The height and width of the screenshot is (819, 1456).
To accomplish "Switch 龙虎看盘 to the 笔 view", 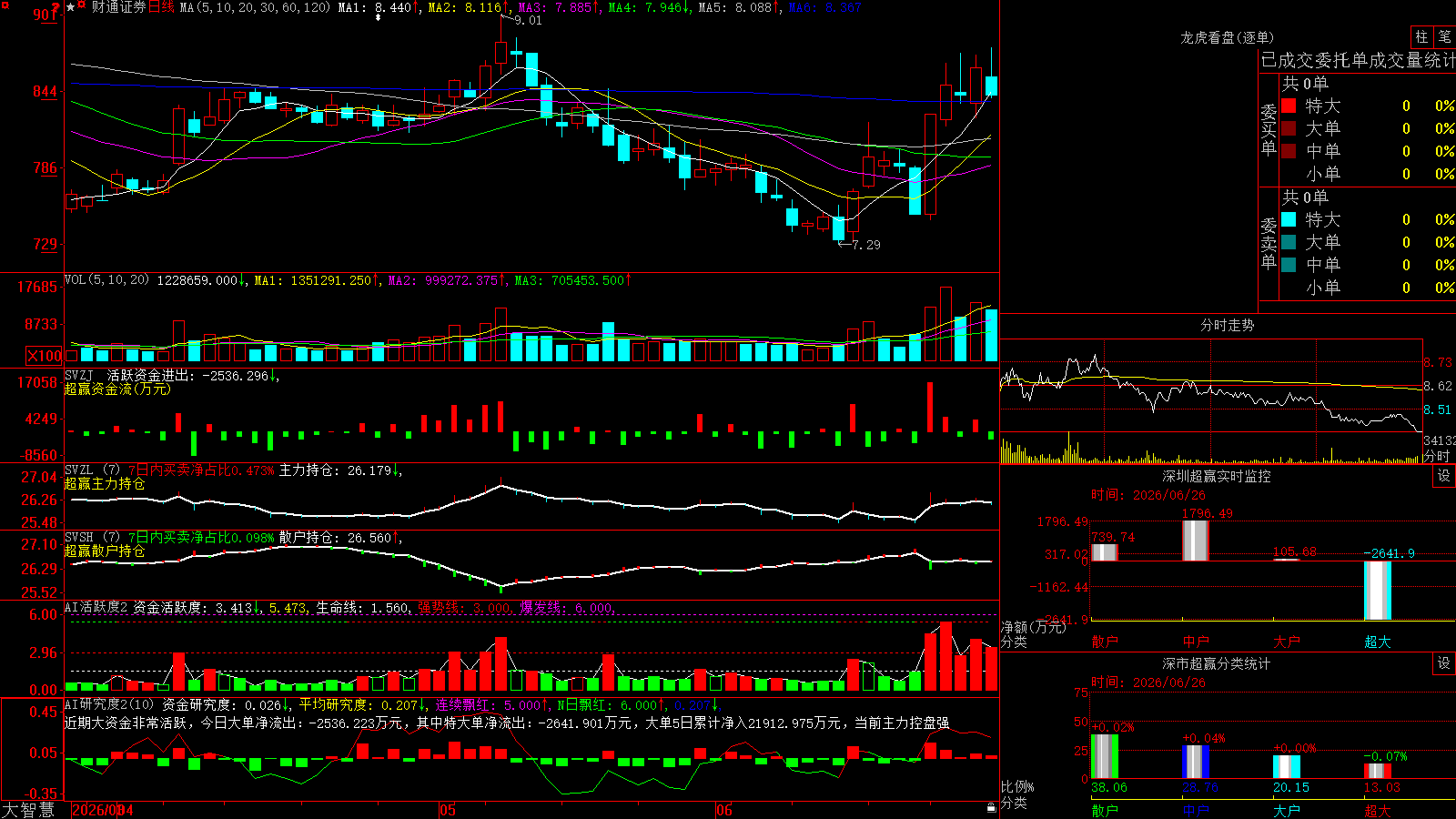I will (x=1445, y=36).
